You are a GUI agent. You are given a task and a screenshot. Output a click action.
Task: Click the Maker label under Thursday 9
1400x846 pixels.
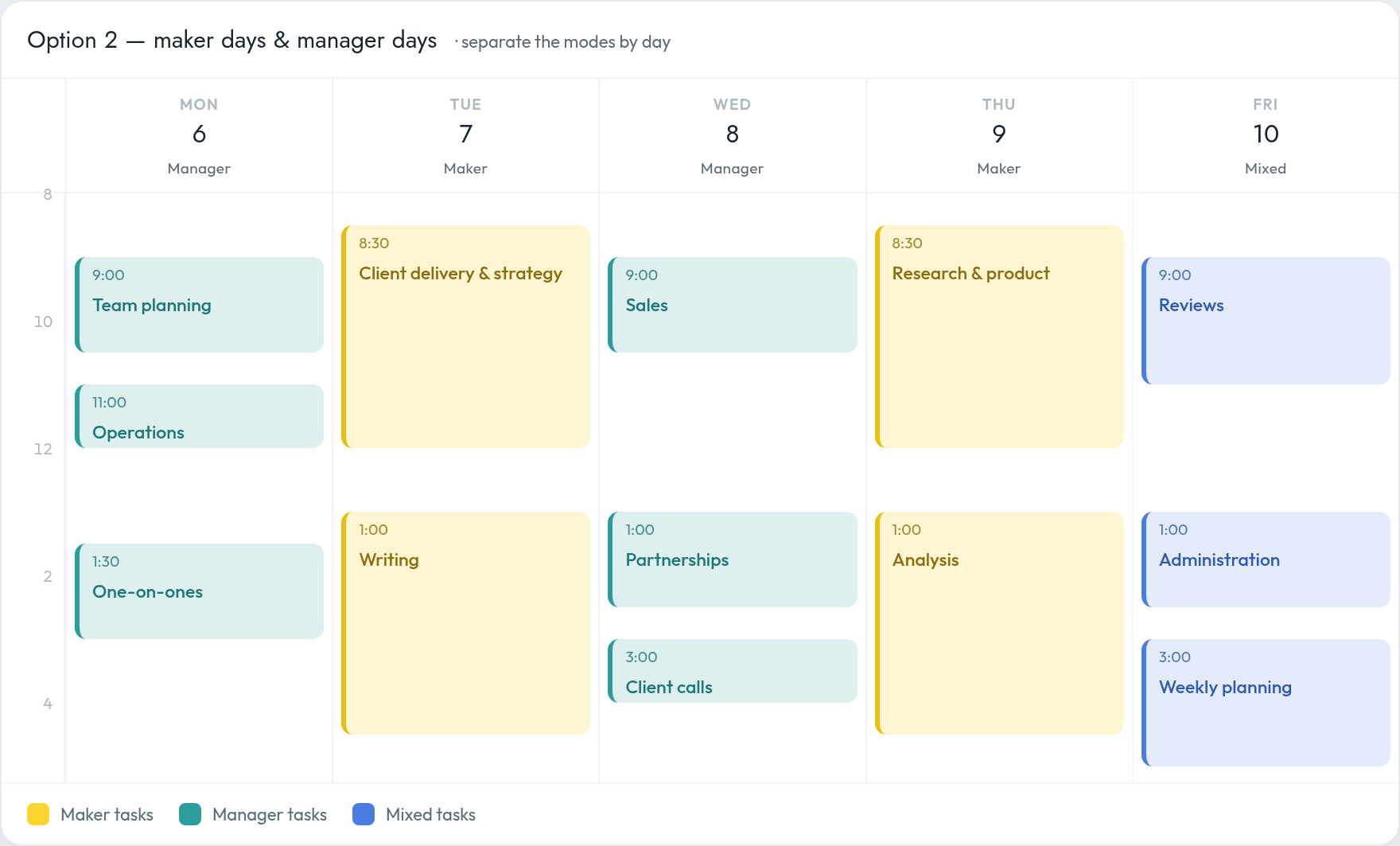(x=999, y=169)
